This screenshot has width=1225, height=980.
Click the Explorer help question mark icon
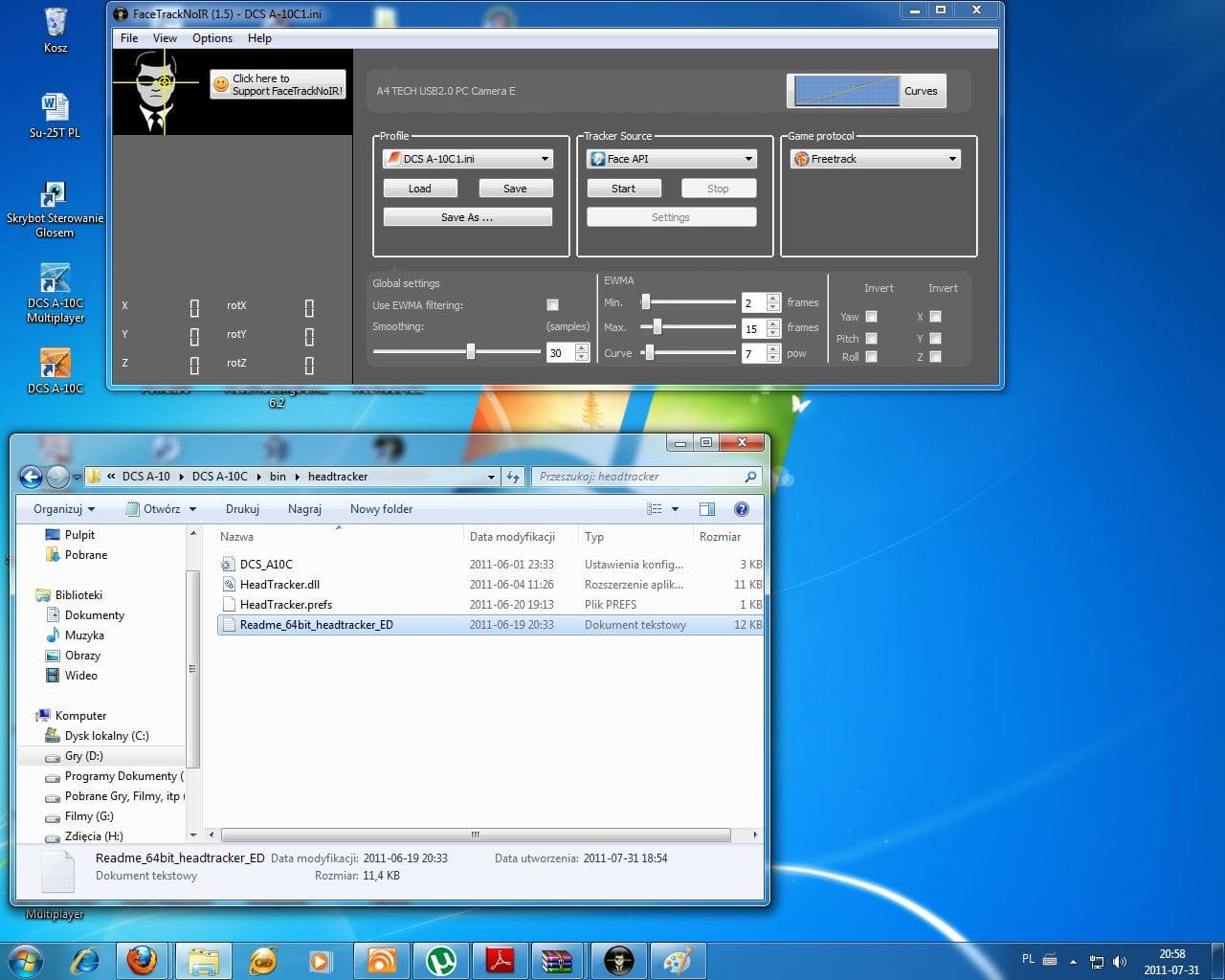click(x=741, y=509)
